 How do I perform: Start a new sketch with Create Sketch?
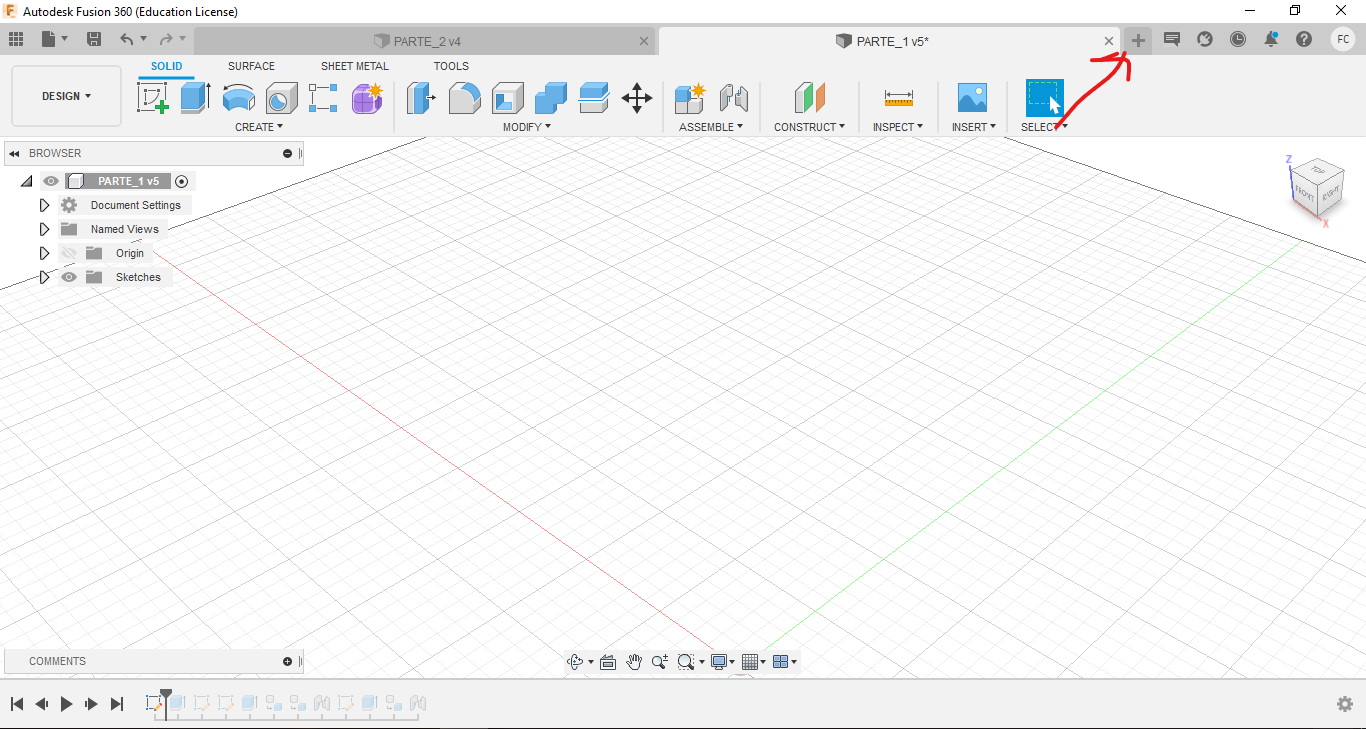[152, 98]
